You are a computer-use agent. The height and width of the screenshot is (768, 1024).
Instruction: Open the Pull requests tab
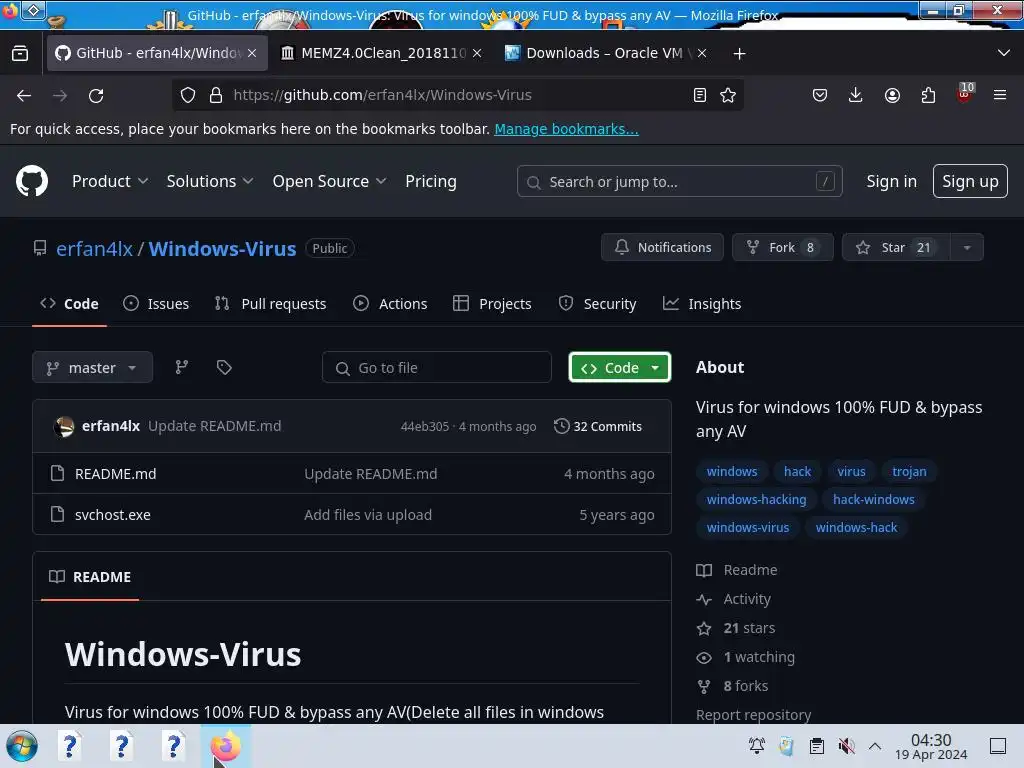click(x=270, y=304)
